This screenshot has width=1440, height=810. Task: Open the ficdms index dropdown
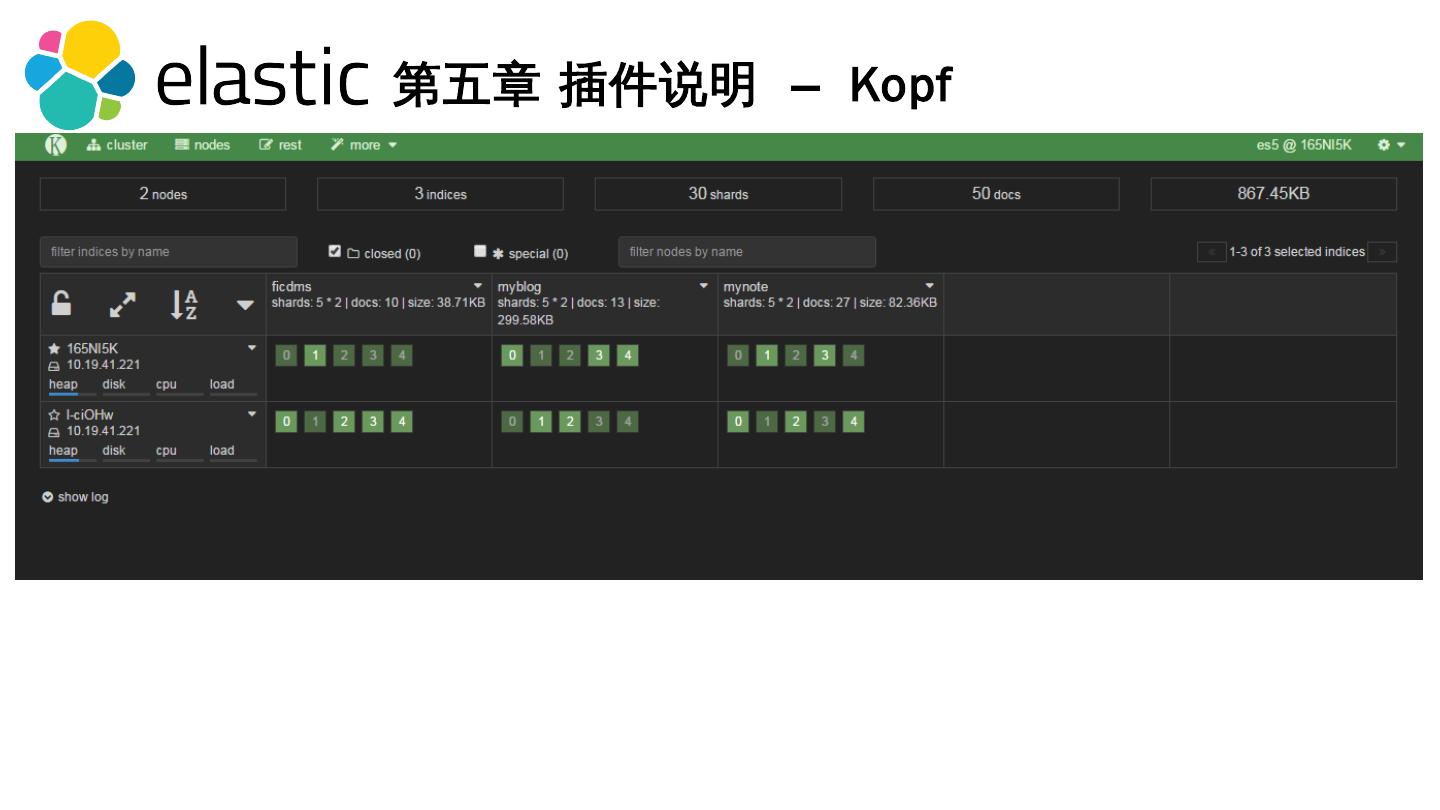[478, 287]
